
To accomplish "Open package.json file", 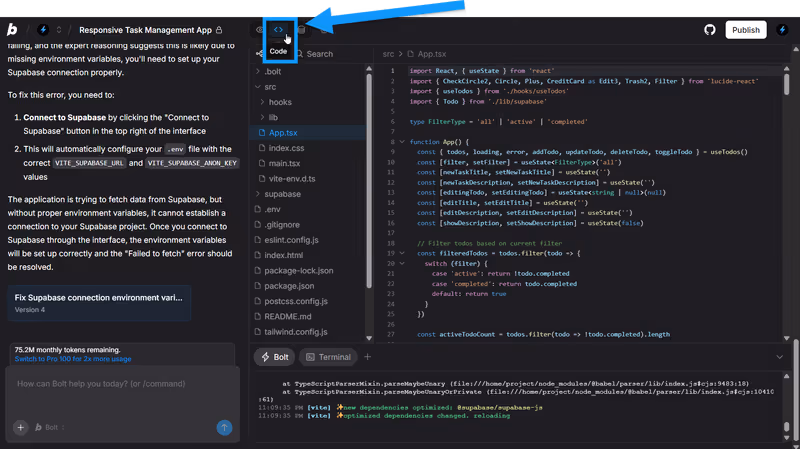I will point(289,286).
